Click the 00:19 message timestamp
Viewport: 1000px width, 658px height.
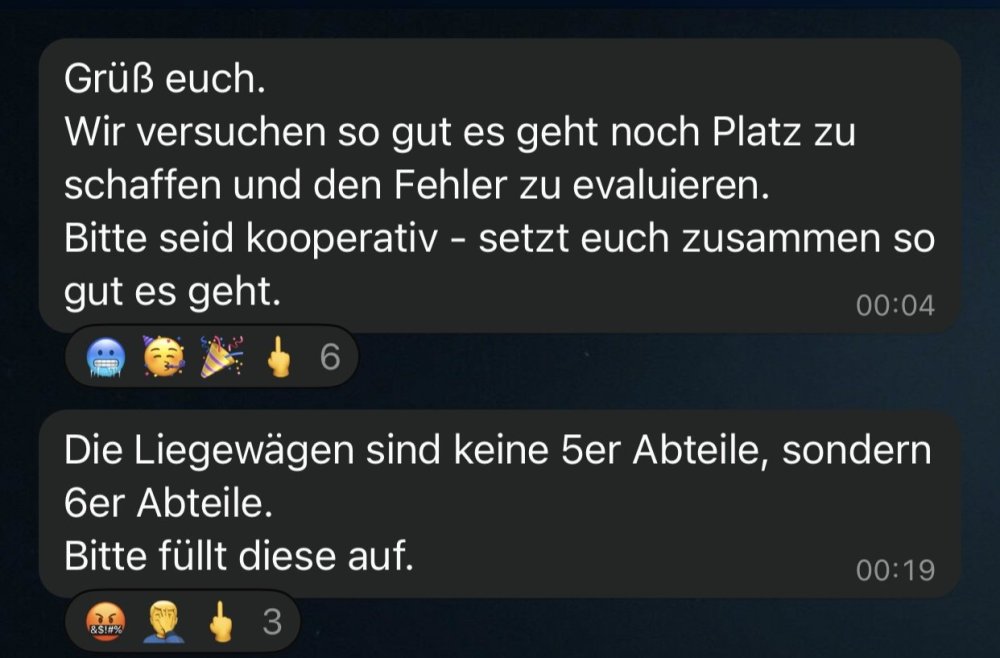point(895,570)
